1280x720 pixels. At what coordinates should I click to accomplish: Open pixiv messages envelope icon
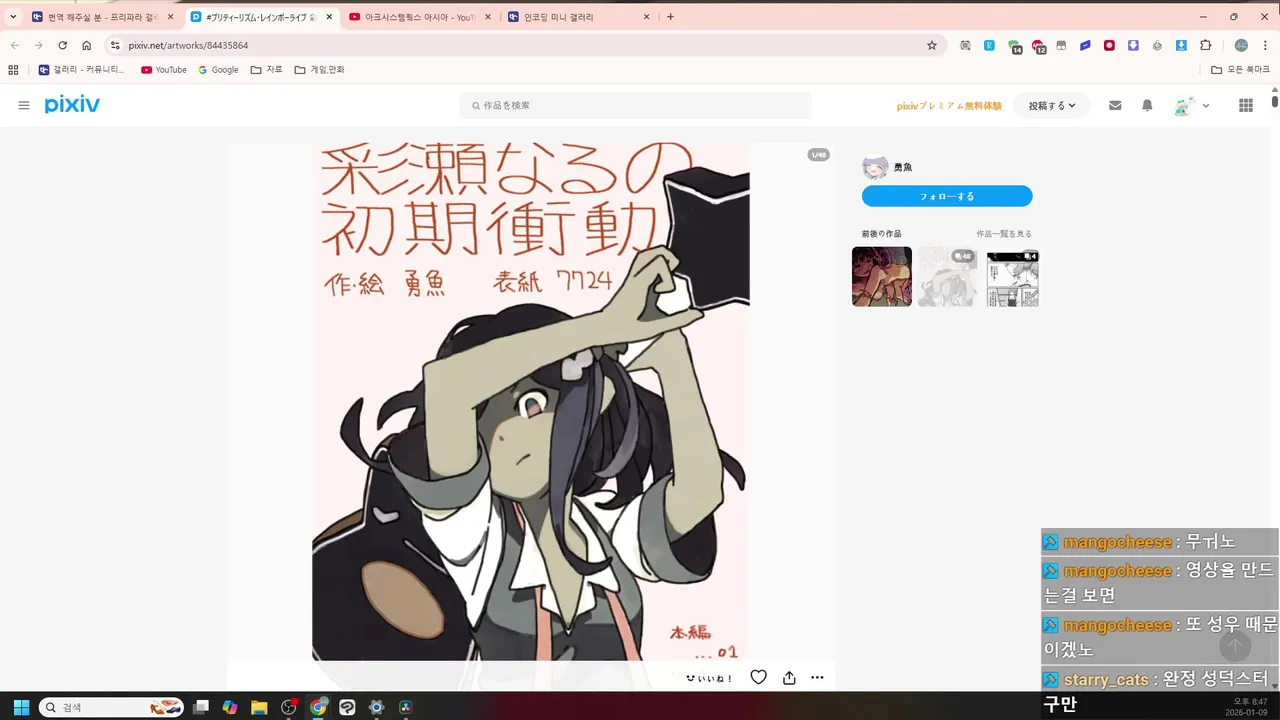(x=1115, y=105)
